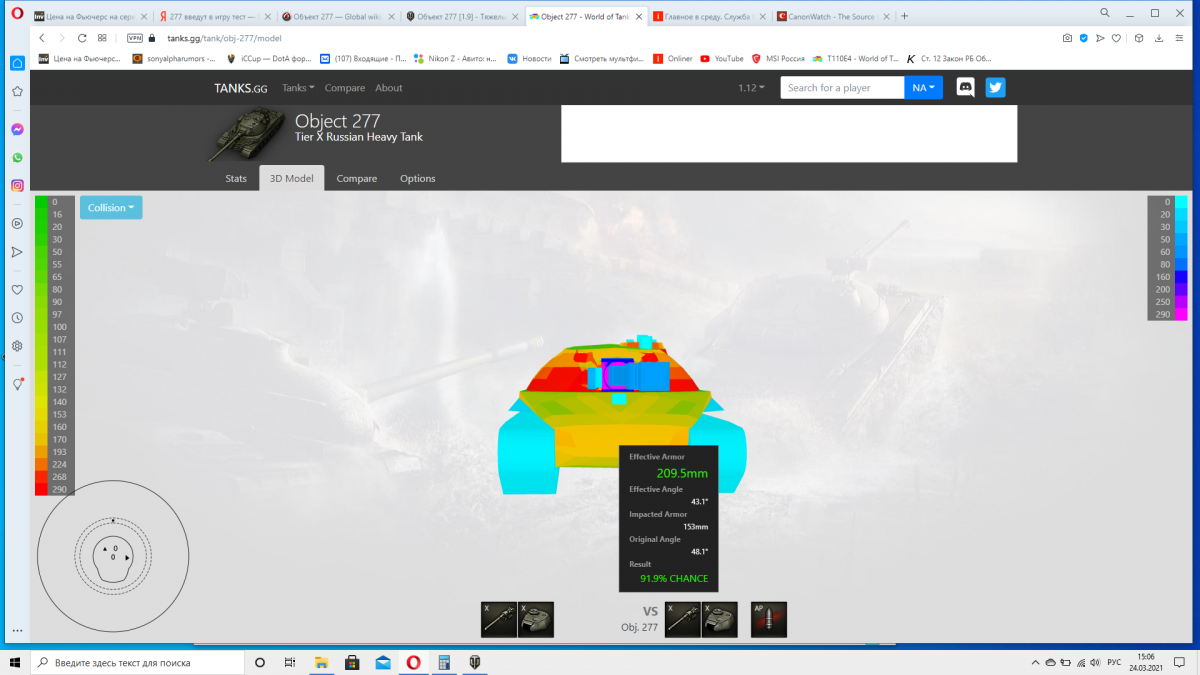Toggle the VPN badge in address bar
1200x675 pixels.
click(x=135, y=37)
